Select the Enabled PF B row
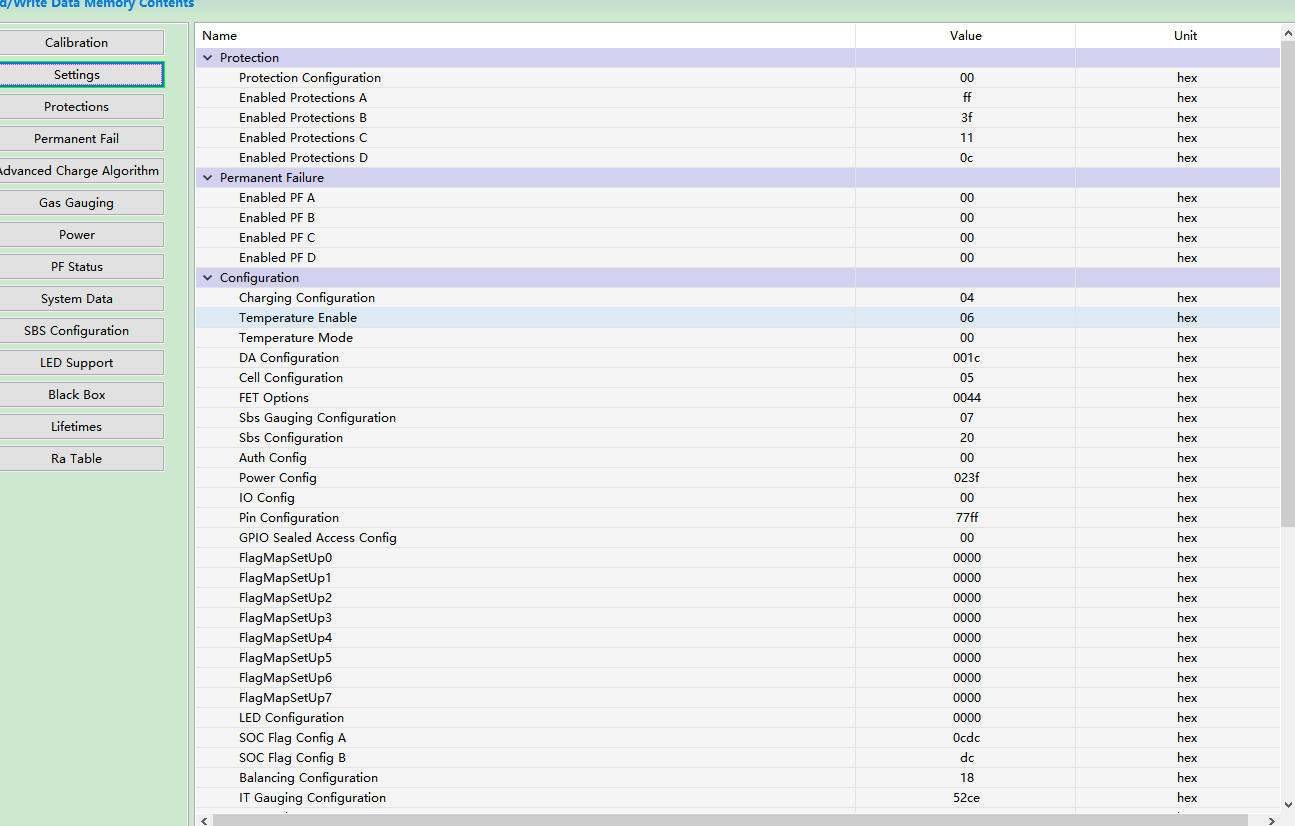 click(738, 218)
